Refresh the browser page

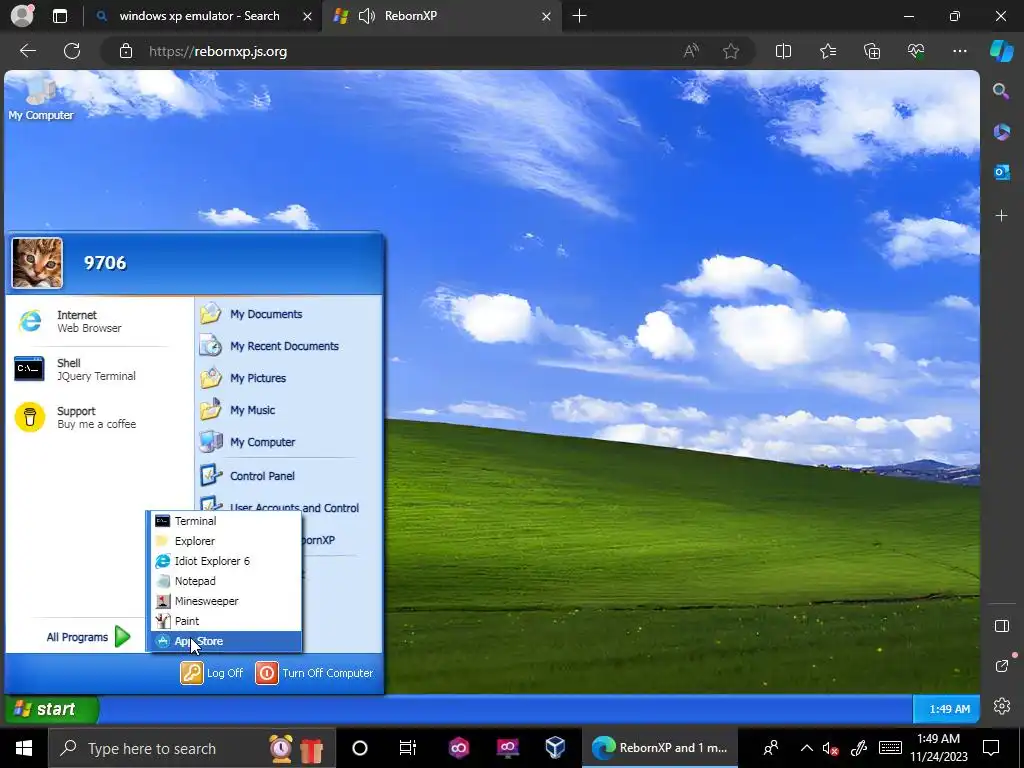point(72,52)
